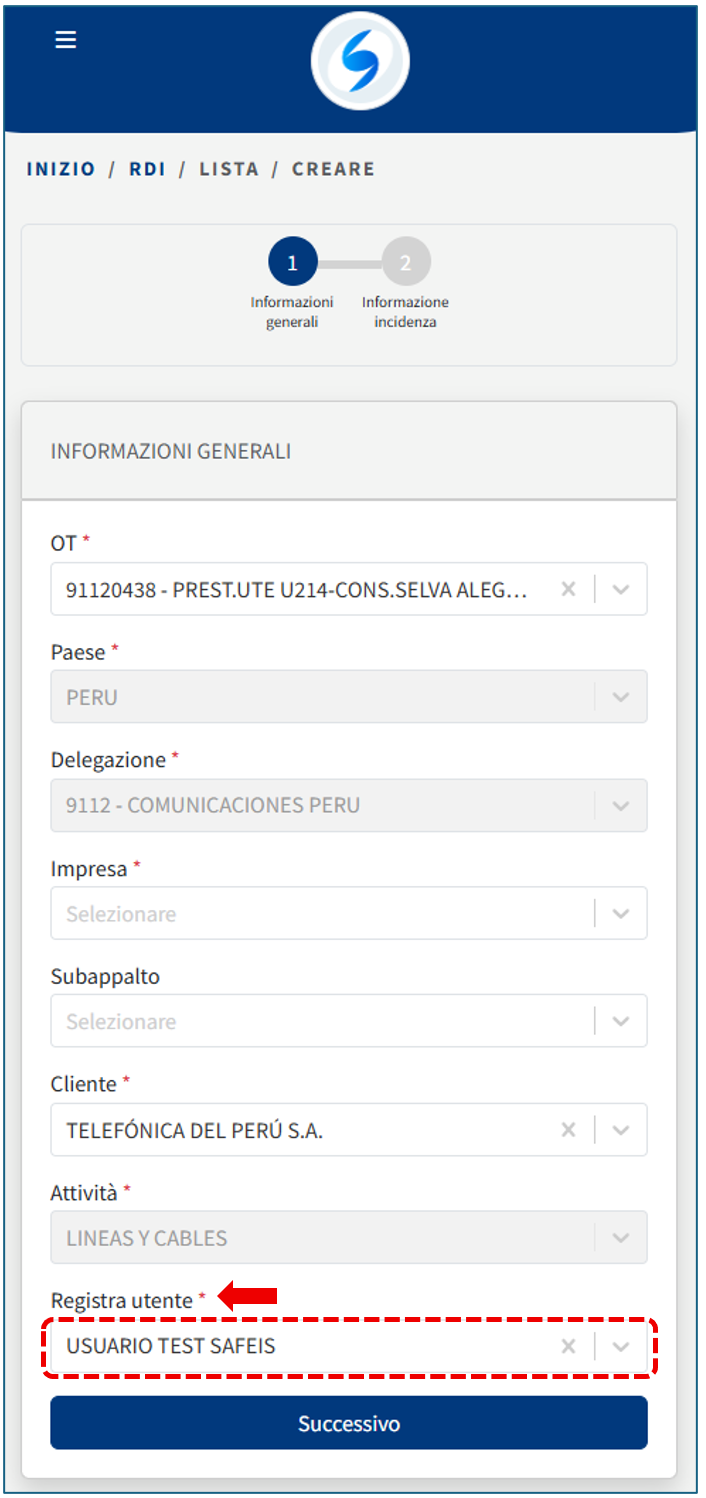Image resolution: width=706 pixels, height=1498 pixels.
Task: Select step 1 Informazioni generali
Action: 292,263
